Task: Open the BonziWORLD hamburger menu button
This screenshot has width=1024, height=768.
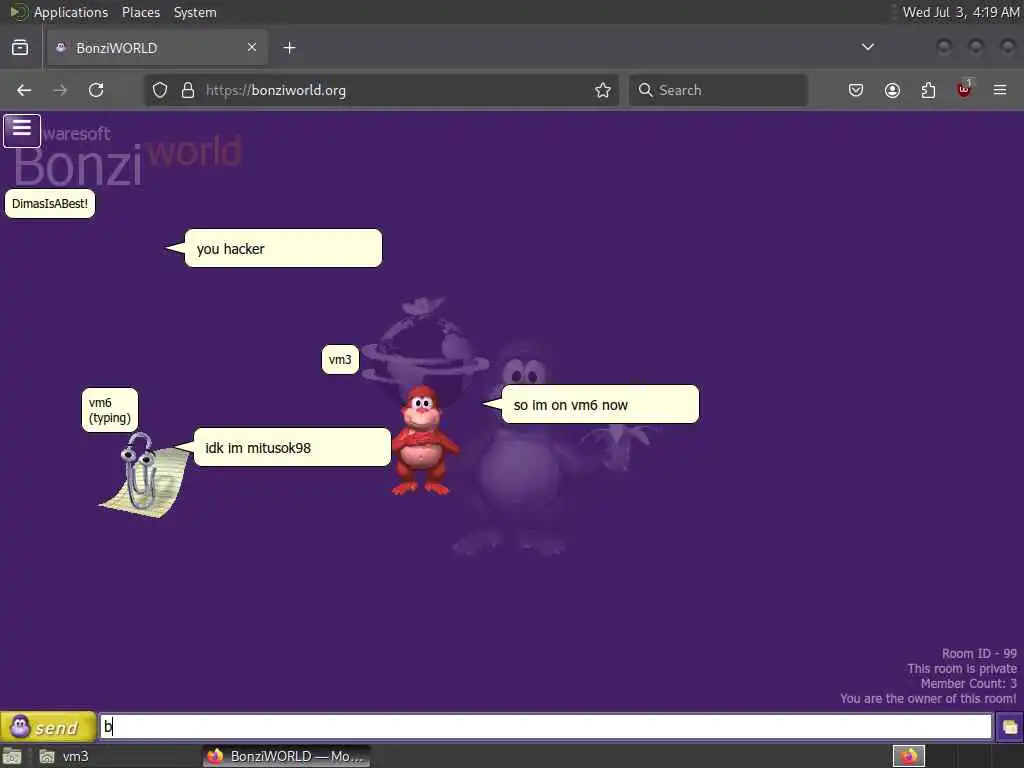Action: [x=22, y=130]
